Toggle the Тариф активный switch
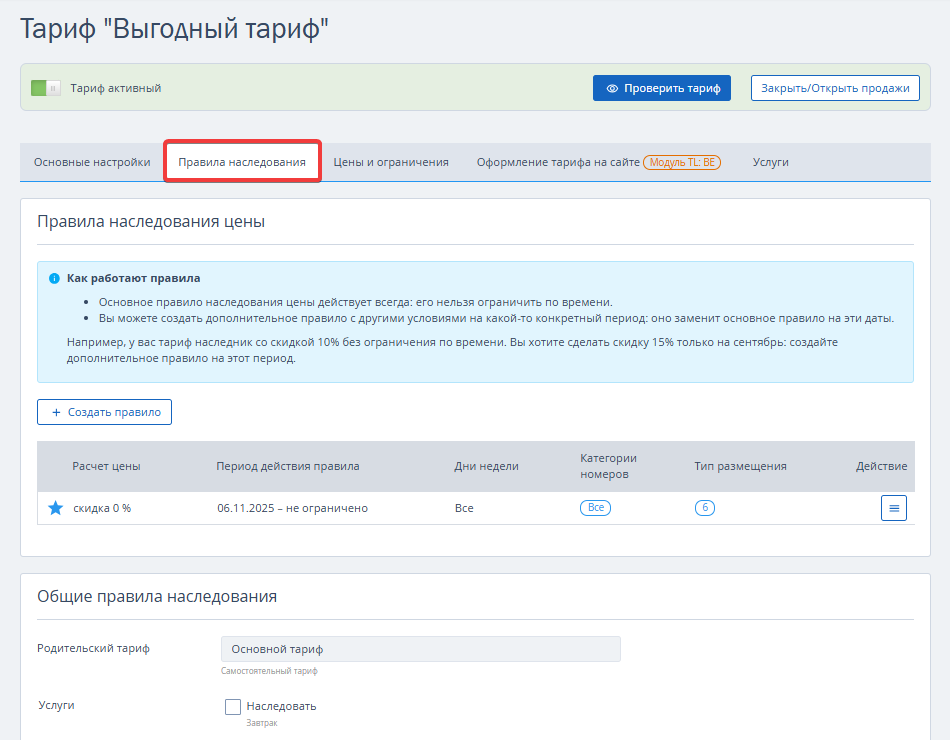 pos(46,88)
